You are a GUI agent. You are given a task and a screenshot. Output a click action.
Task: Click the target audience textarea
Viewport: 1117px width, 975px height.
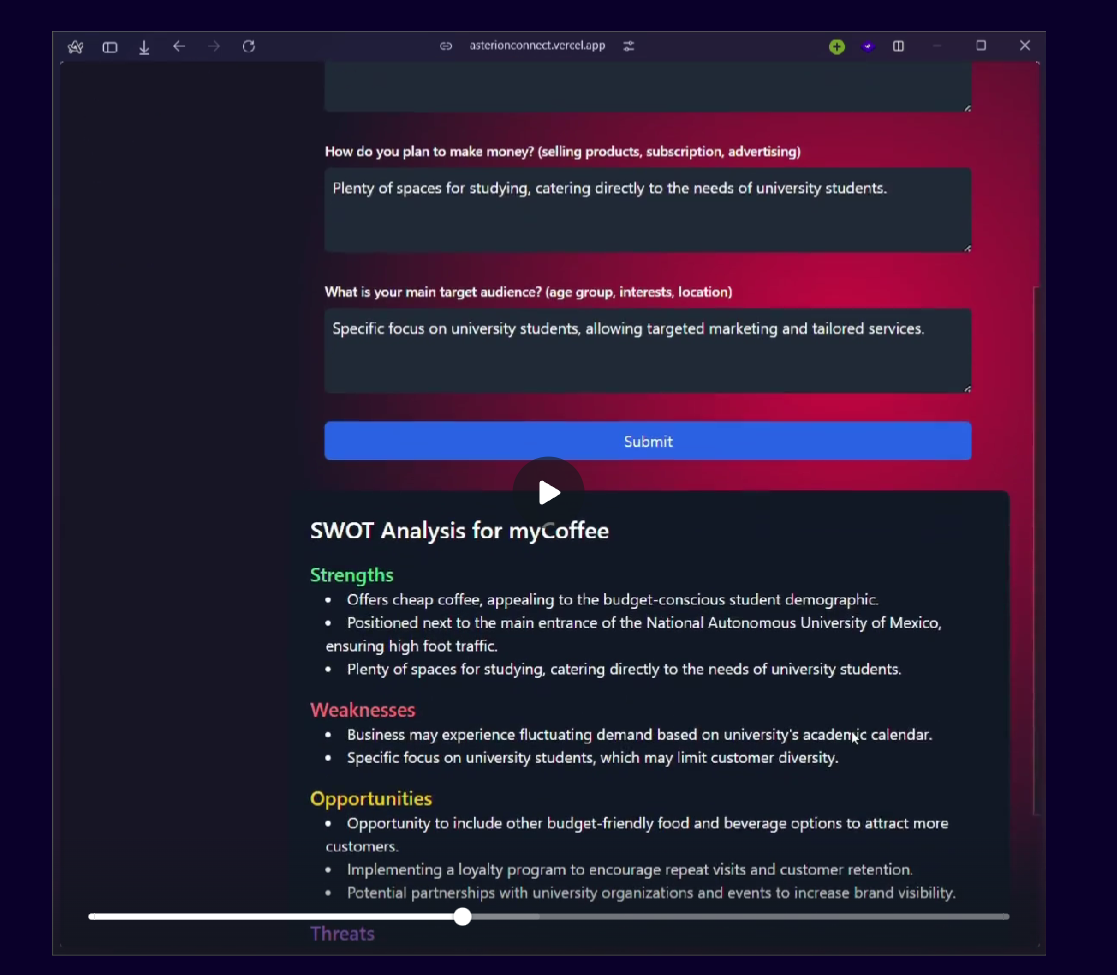coord(648,350)
